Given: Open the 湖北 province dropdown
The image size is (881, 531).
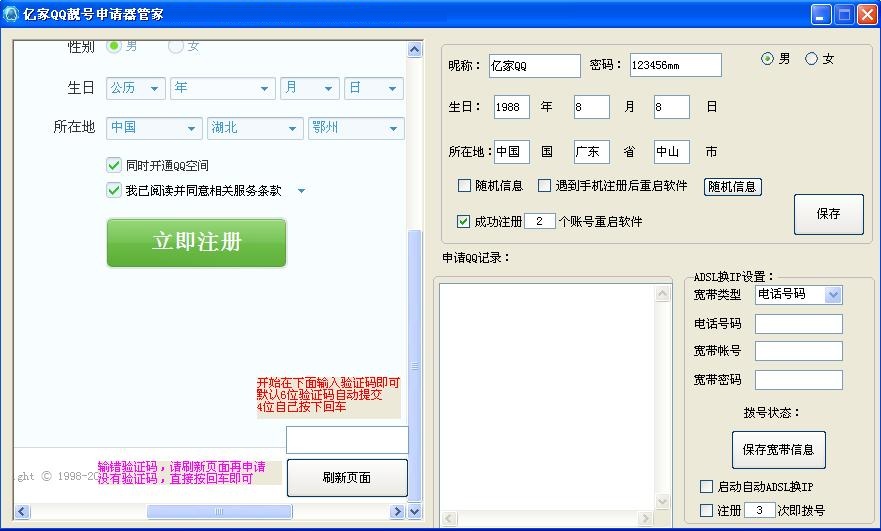Looking at the screenshot, I should click(x=254, y=128).
